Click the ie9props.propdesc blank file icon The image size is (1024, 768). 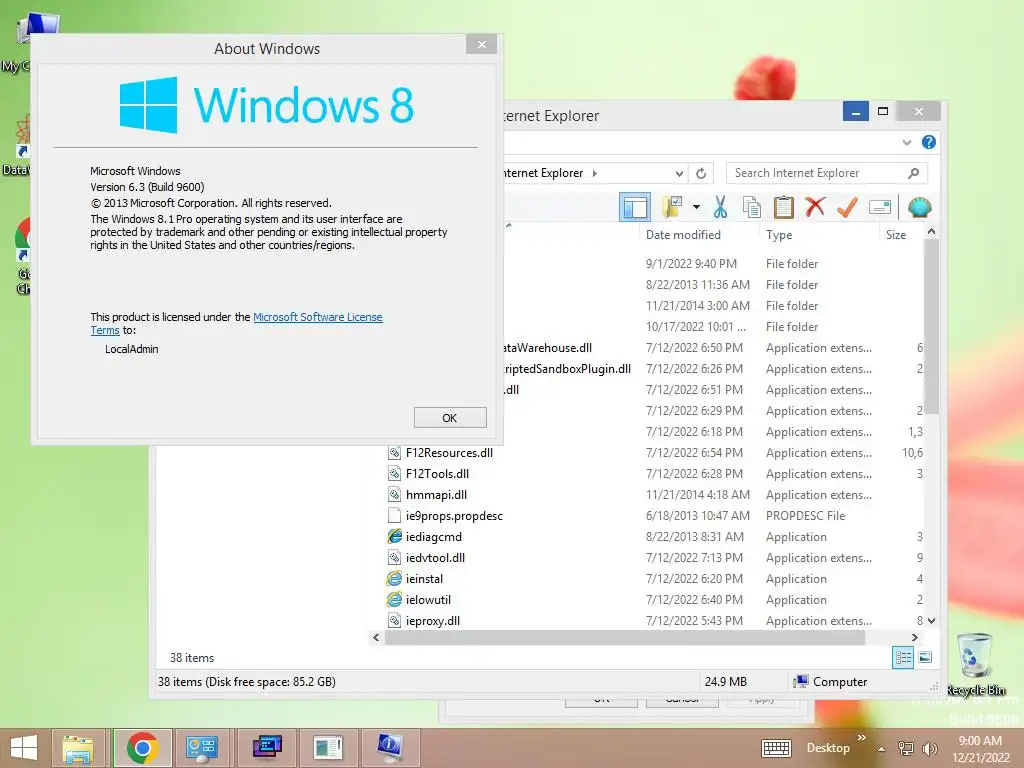tap(394, 515)
